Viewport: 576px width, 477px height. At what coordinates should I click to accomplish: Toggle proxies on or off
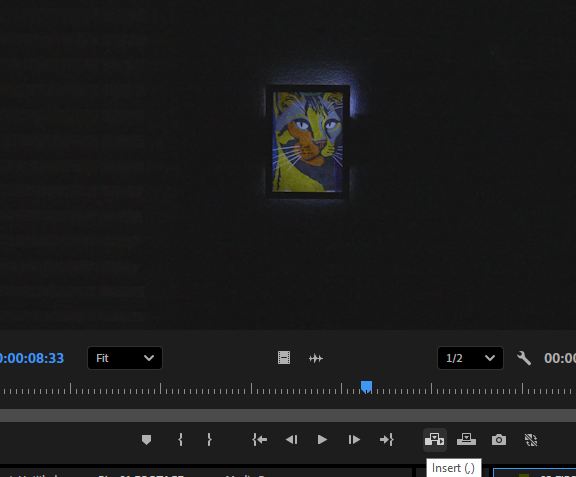pos(531,440)
